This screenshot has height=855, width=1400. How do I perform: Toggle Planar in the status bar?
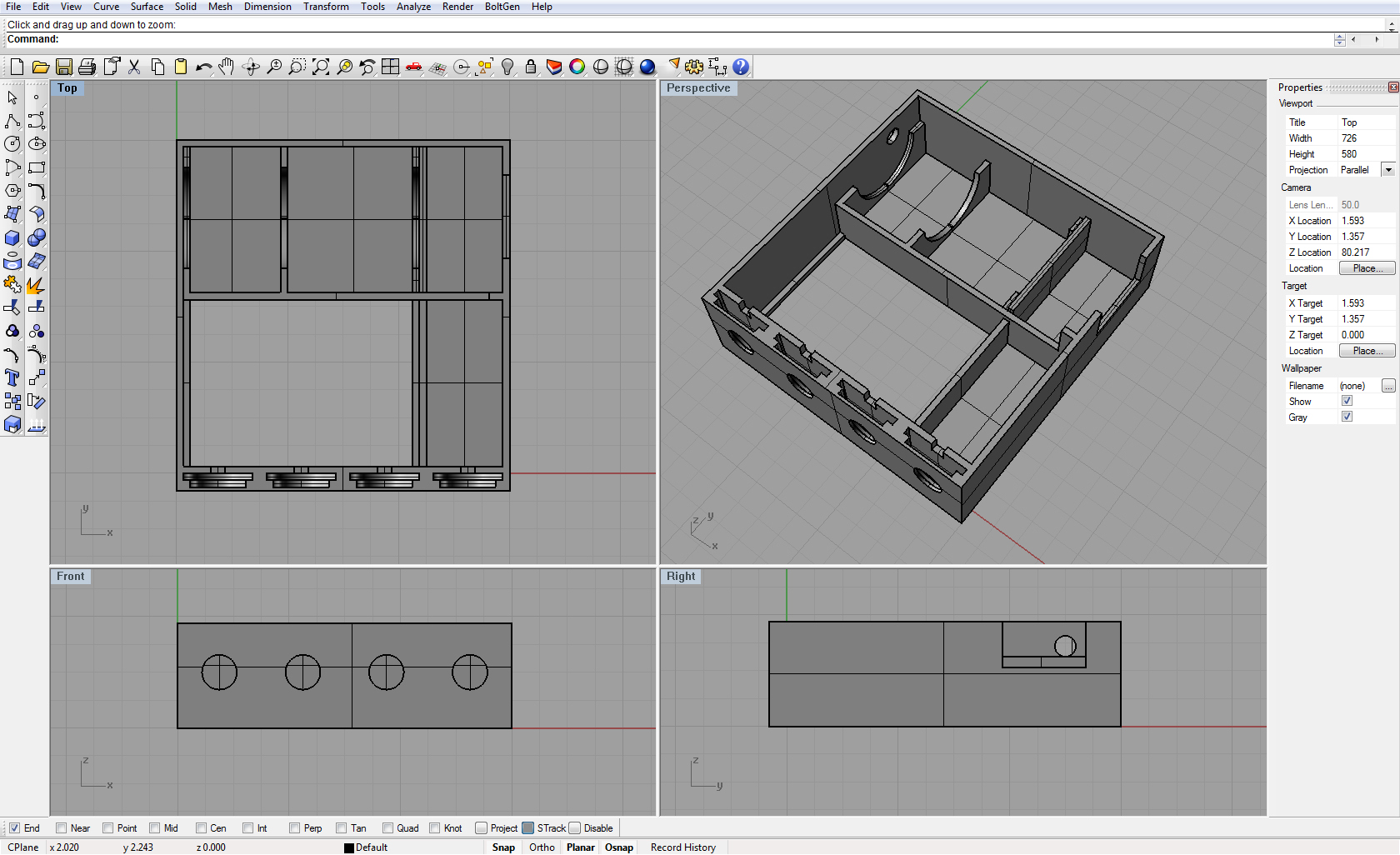pyautogui.click(x=581, y=847)
